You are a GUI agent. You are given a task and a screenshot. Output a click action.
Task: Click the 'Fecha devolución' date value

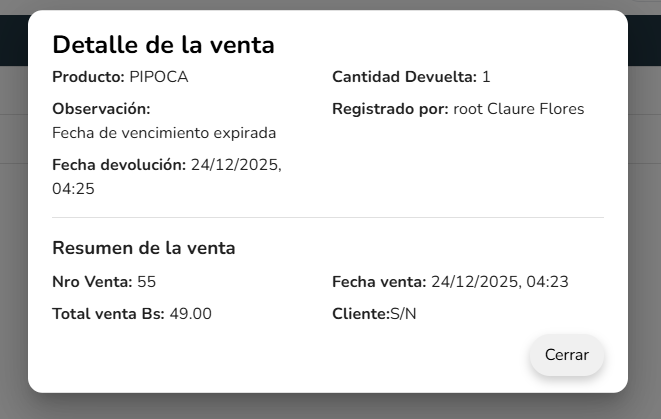click(x=236, y=165)
